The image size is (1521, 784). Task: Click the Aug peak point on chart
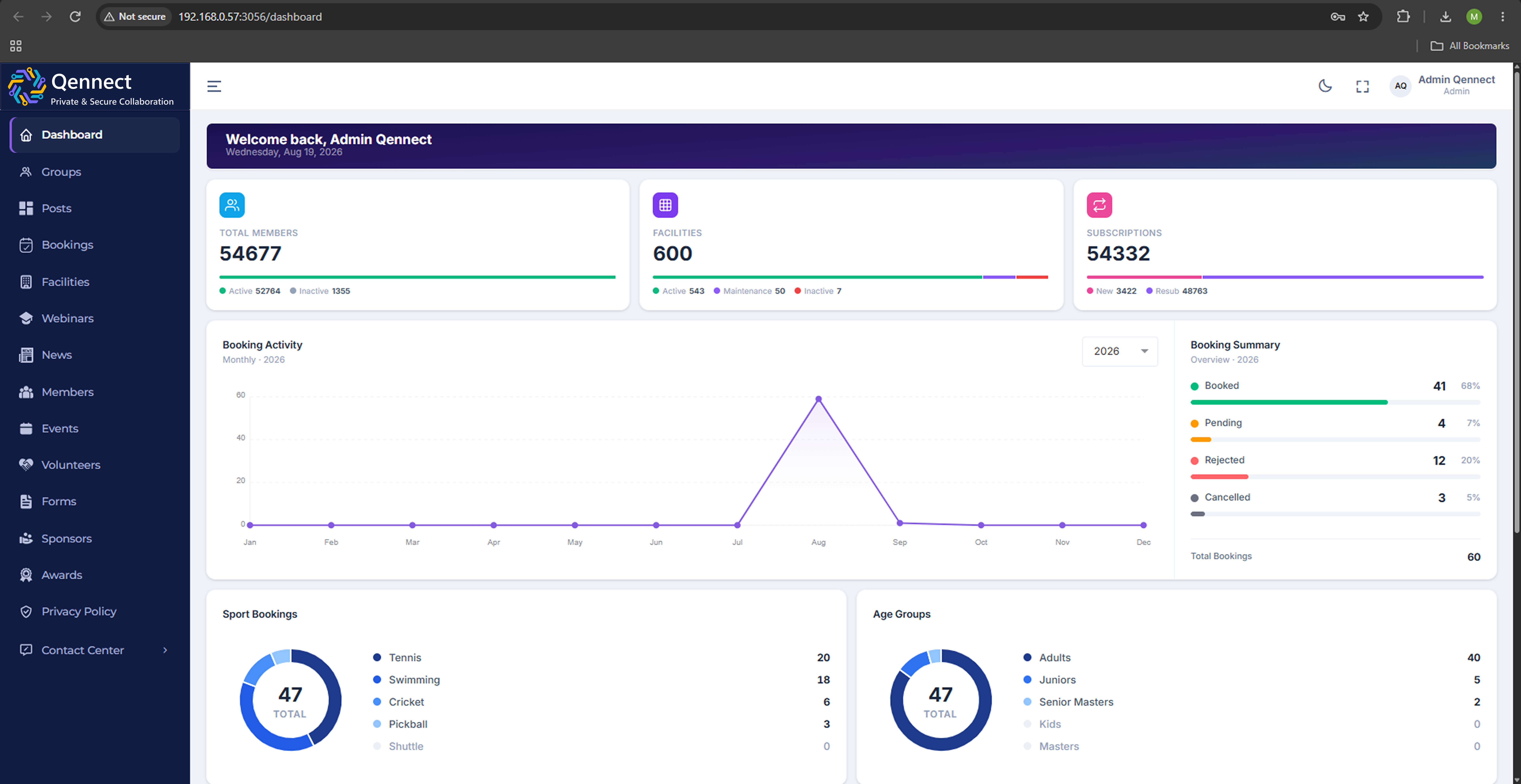[818, 399]
